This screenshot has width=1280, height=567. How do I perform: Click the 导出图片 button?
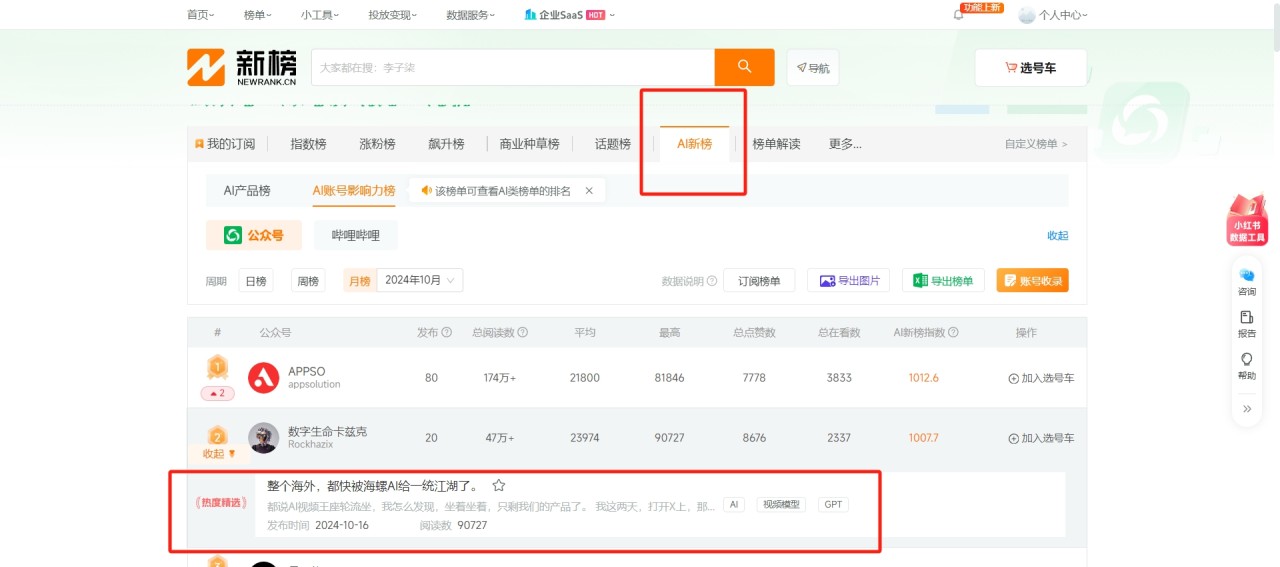(x=849, y=281)
